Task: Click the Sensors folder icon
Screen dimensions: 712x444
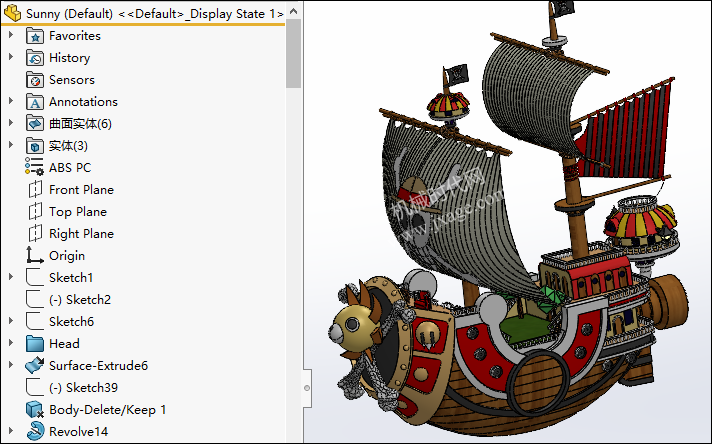Action: [x=35, y=80]
